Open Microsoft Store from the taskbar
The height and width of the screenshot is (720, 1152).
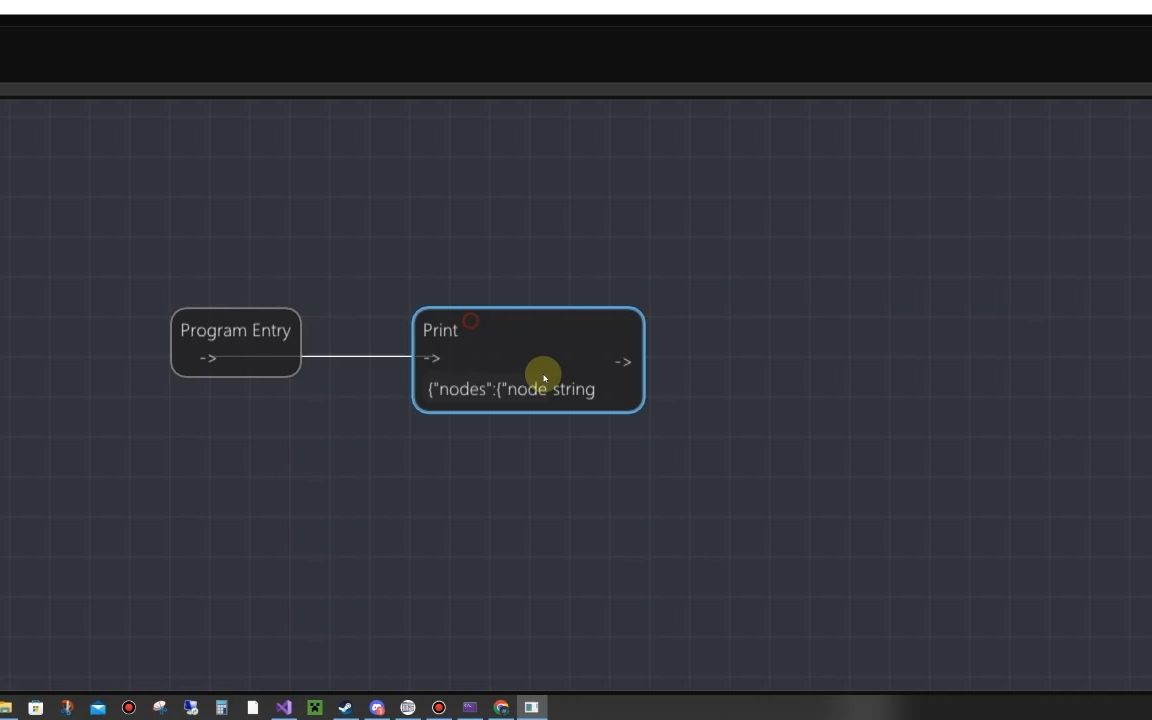pos(35,708)
